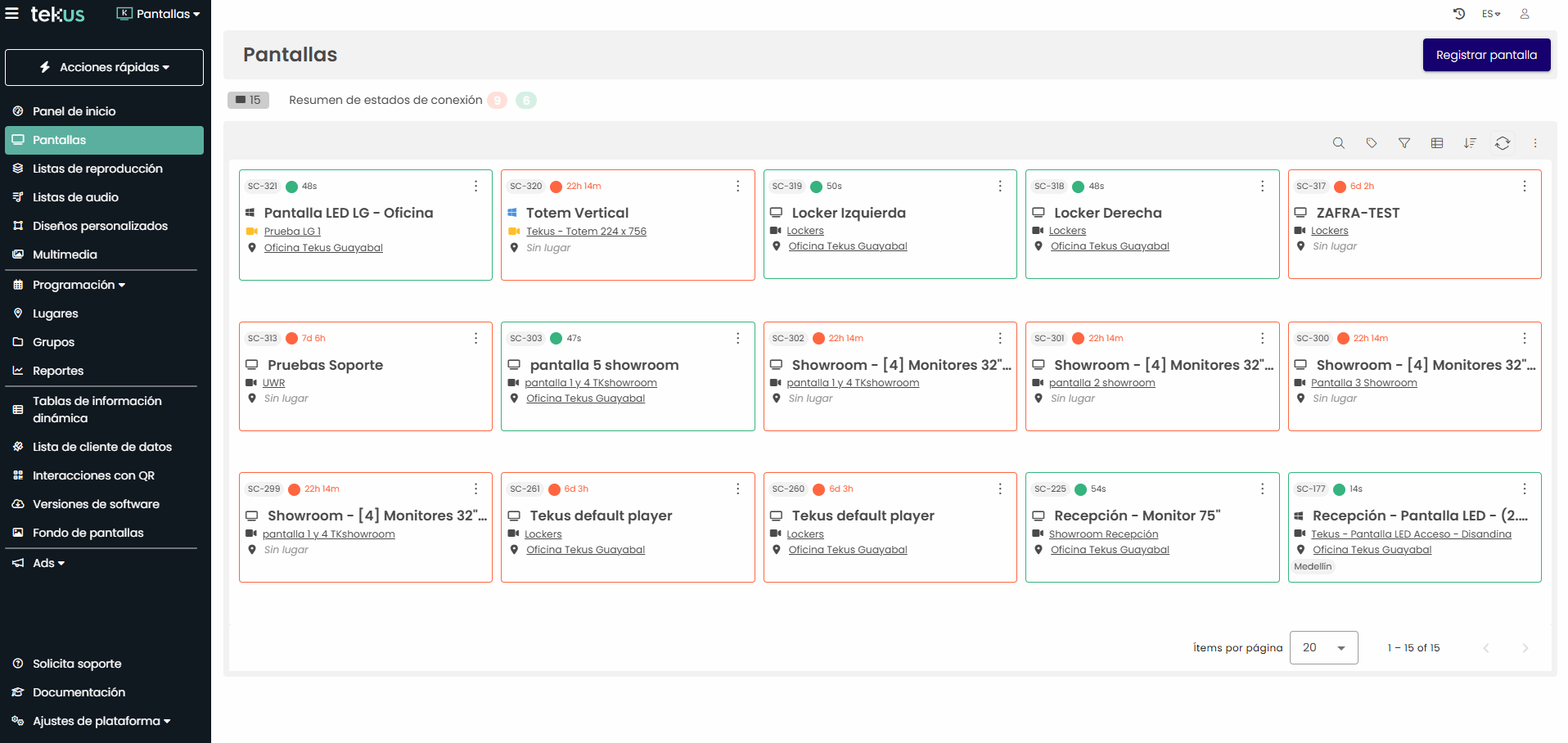Image resolution: width=1568 pixels, height=743 pixels.
Task: Open history icon in top bar
Action: [x=1458, y=14]
